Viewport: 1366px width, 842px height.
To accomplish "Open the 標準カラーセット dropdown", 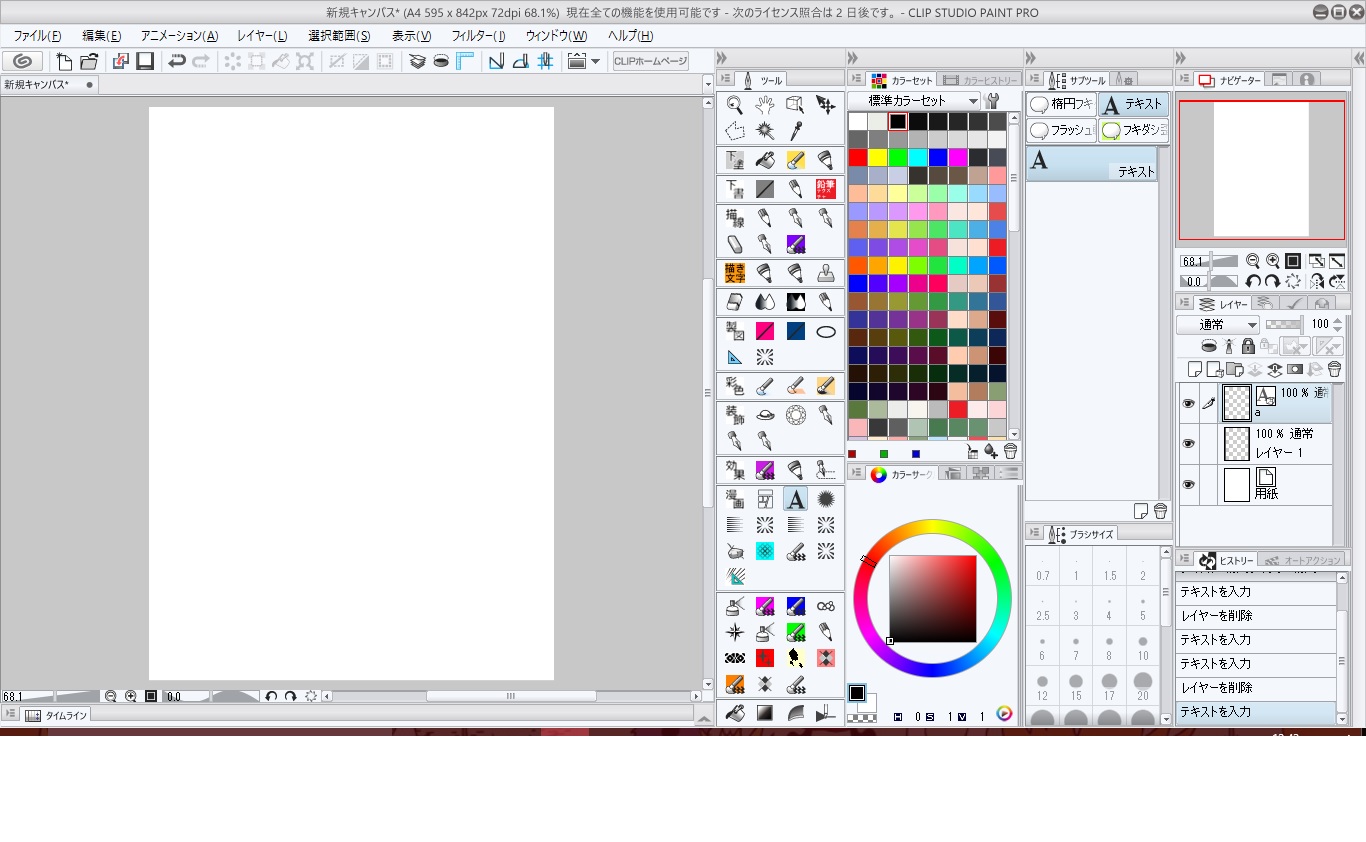I will tap(914, 101).
